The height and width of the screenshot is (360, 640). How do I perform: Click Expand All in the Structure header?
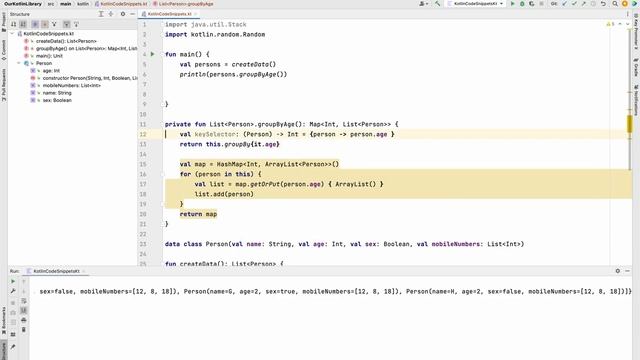click(x=101, y=14)
